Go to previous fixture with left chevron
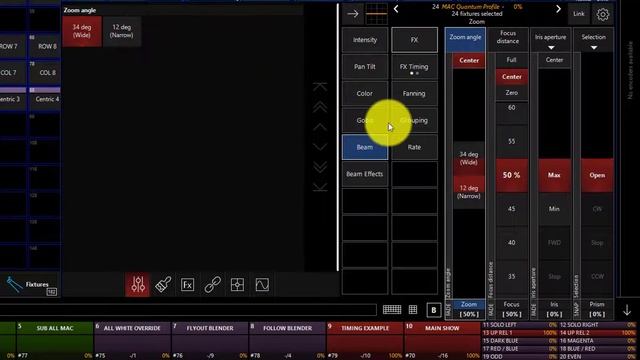 (x=396, y=9)
